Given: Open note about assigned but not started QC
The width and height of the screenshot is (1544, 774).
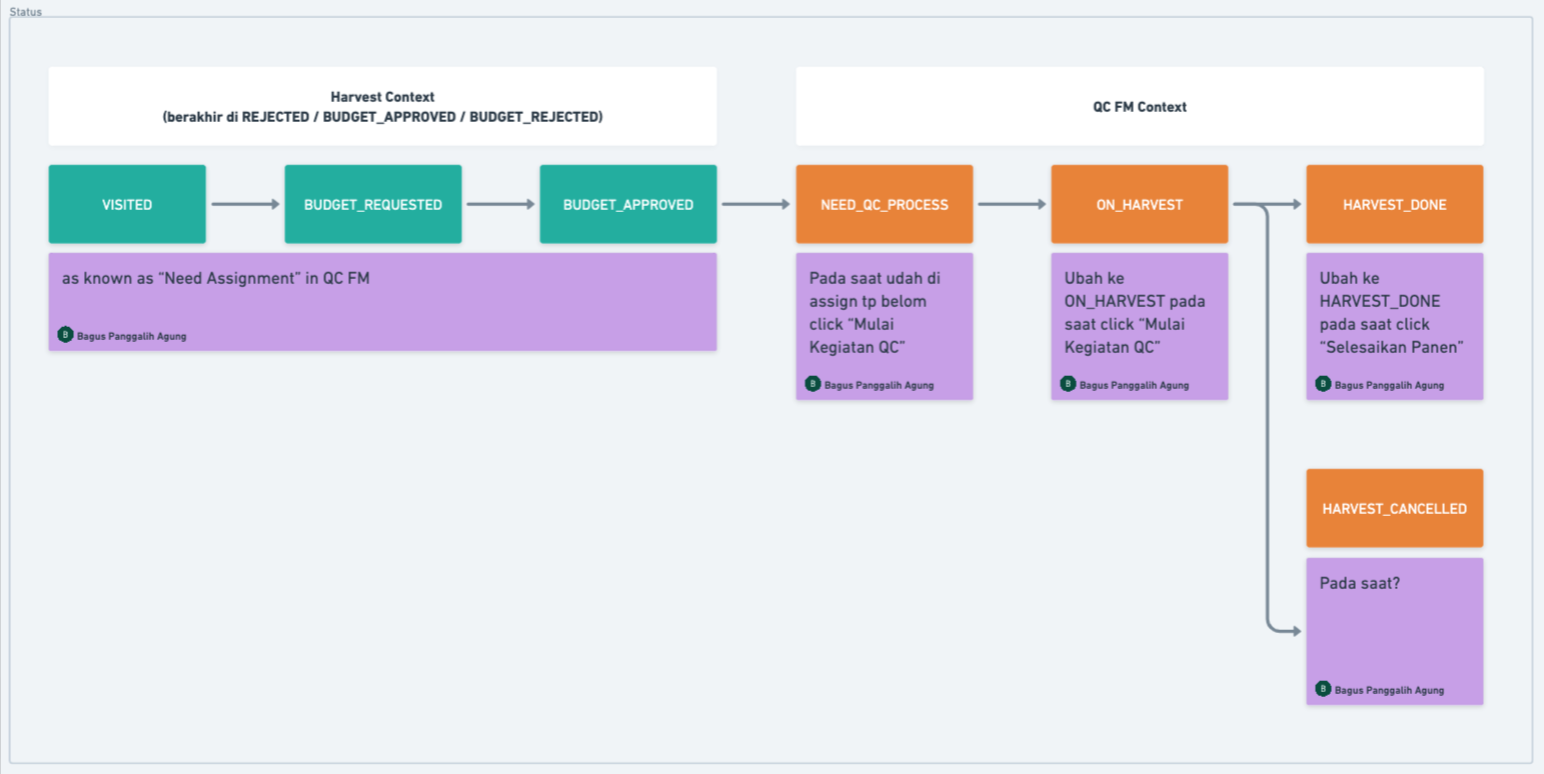Looking at the screenshot, I should coord(884,326).
